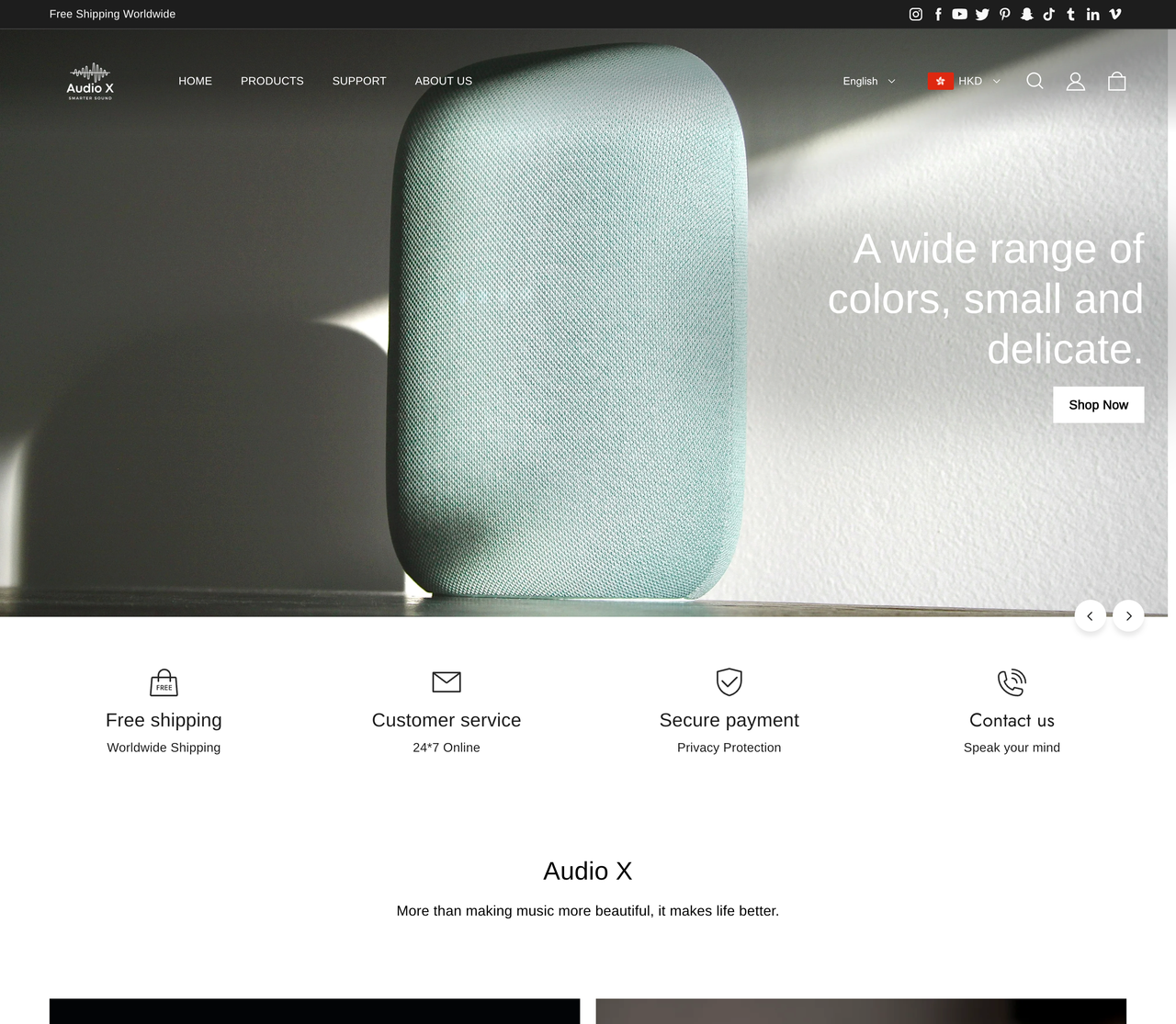This screenshot has height=1024, width=1176.
Task: Open the user account icon
Action: (x=1075, y=81)
